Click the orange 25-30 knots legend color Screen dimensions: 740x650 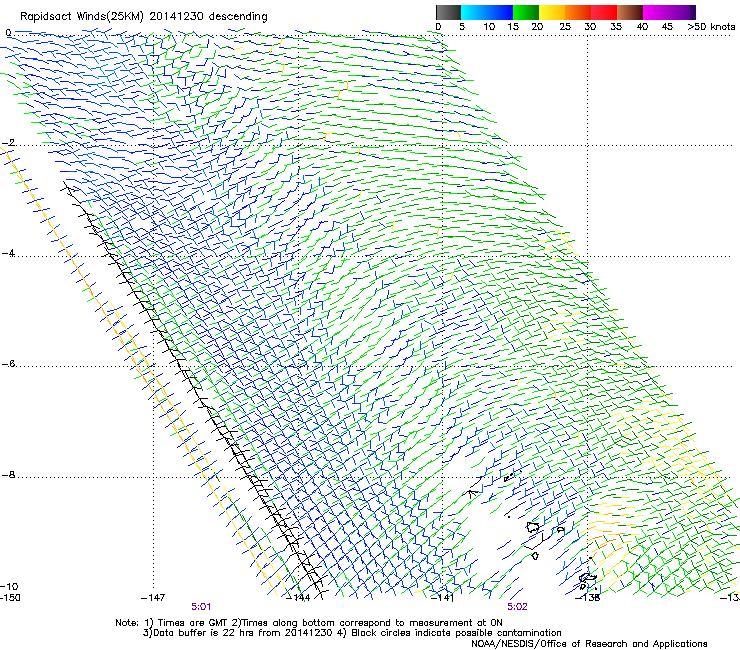[578, 12]
